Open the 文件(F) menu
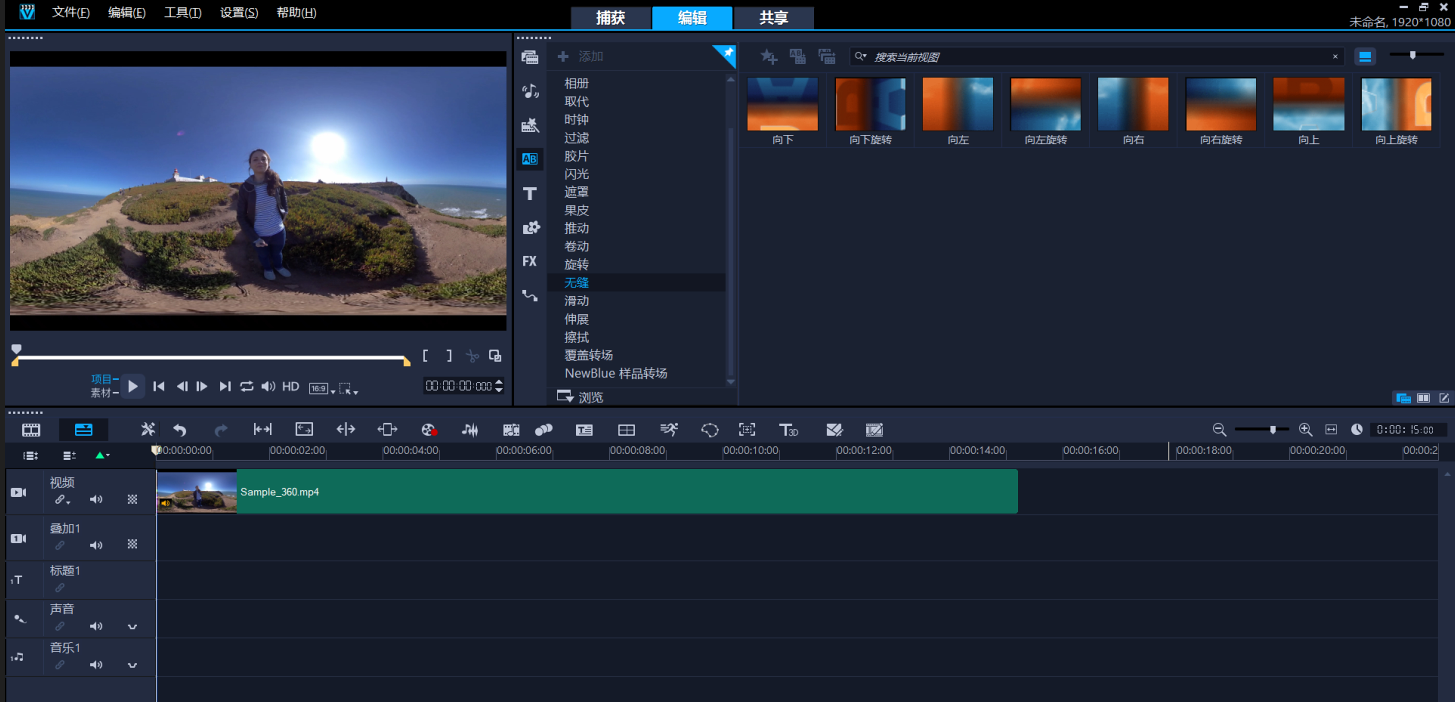The height and width of the screenshot is (702, 1455). (71, 13)
